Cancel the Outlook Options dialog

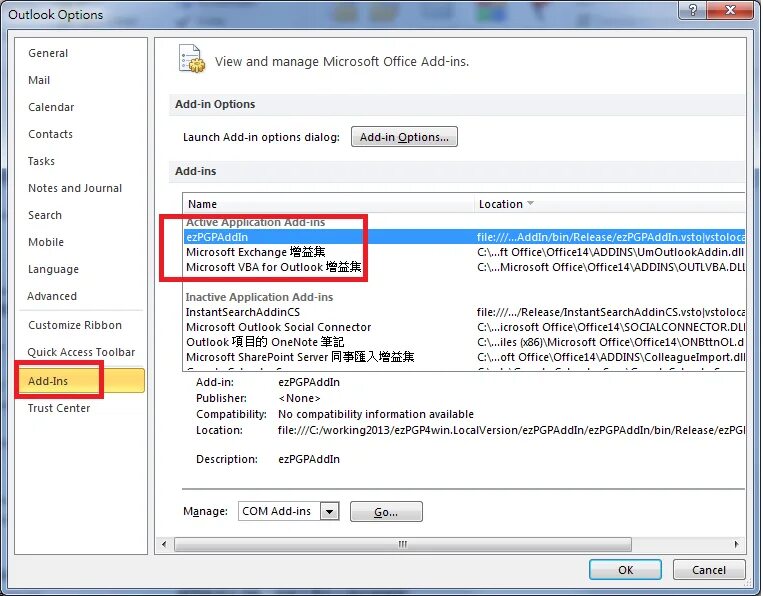(709, 570)
